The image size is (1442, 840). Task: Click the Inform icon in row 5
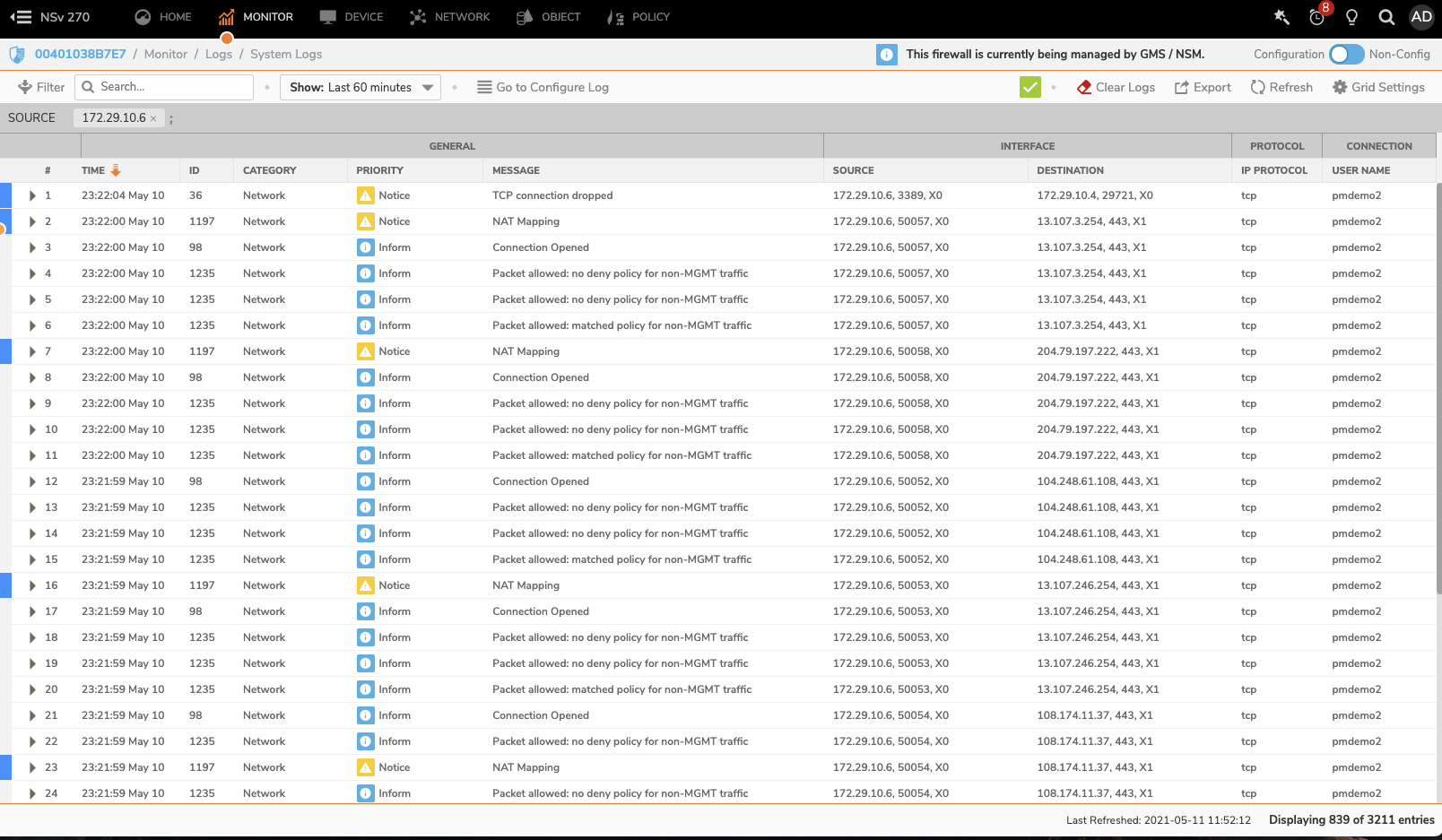366,299
